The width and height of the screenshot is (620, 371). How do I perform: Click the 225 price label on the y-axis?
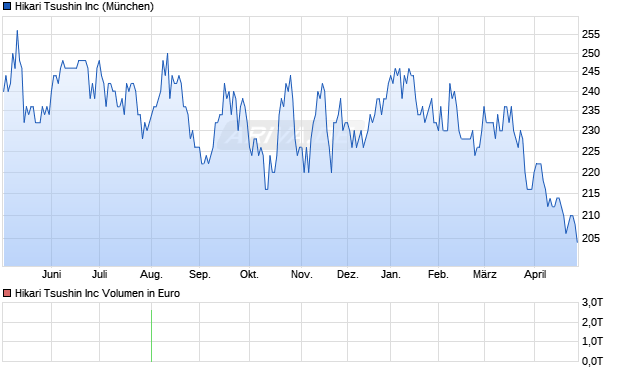[x=591, y=151]
